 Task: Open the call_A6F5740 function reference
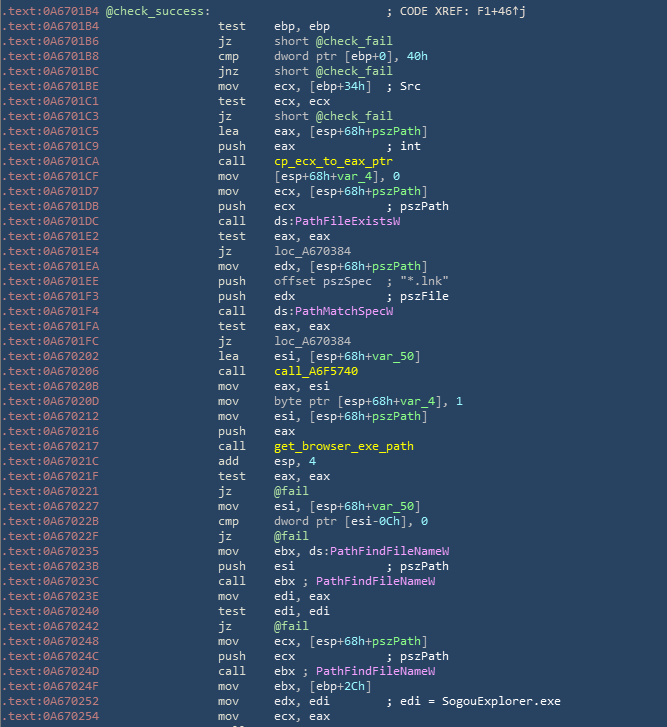click(315, 371)
